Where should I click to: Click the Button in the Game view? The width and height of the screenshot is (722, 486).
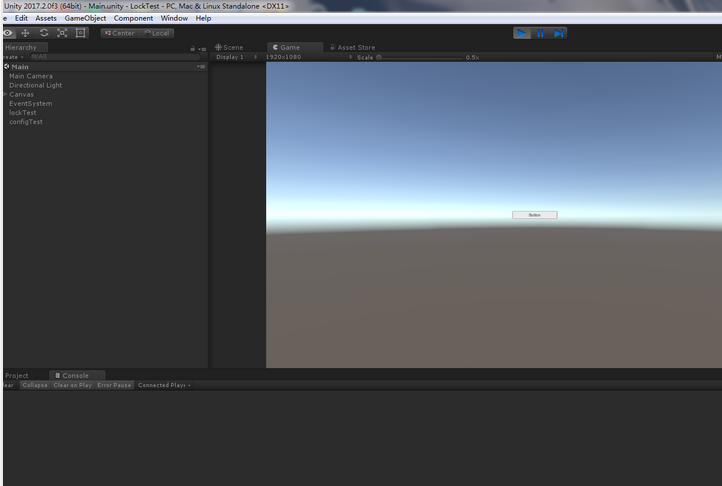535,215
